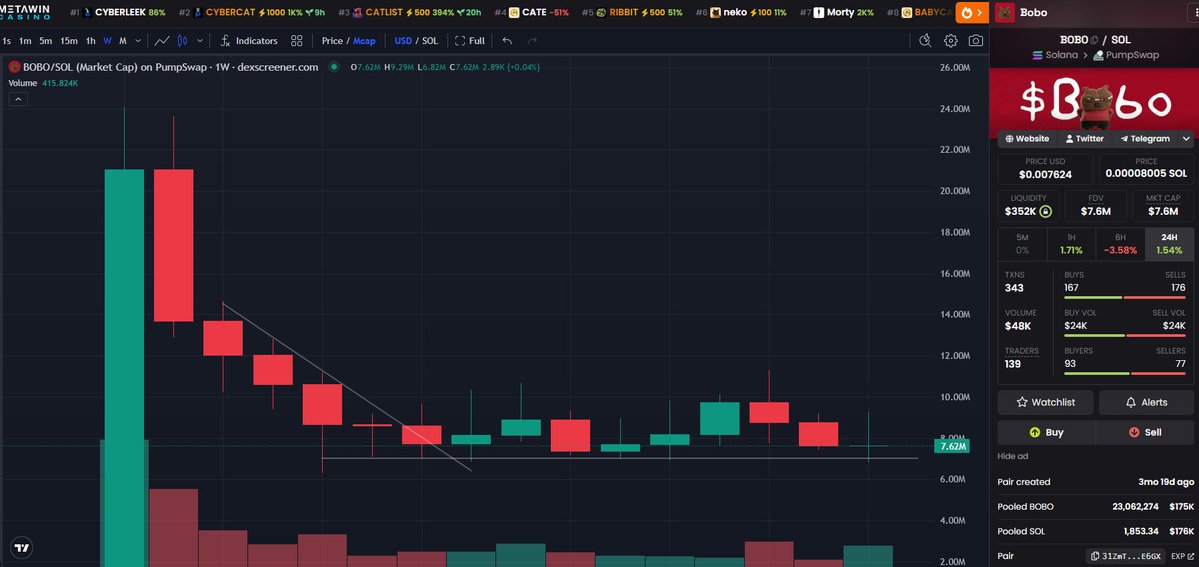Take a chart snapshot with camera icon
The image size is (1199, 567).
click(x=976, y=41)
